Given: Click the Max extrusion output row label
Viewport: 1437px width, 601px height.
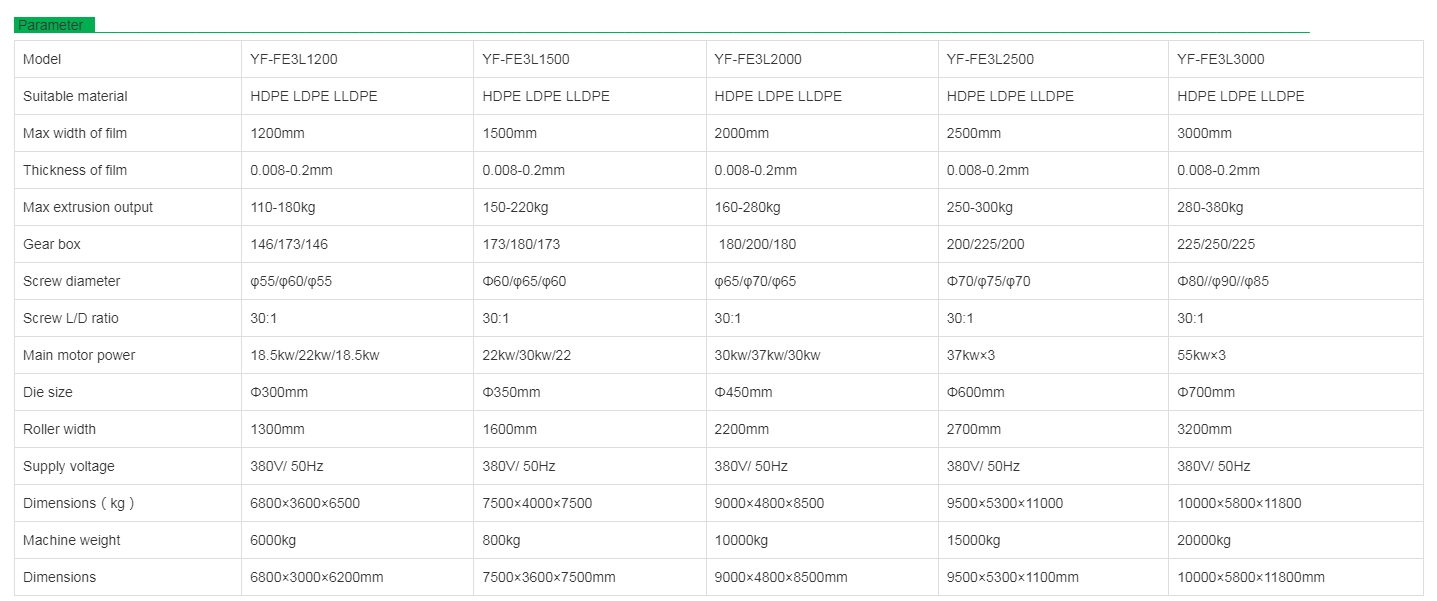Looking at the screenshot, I should coord(88,207).
